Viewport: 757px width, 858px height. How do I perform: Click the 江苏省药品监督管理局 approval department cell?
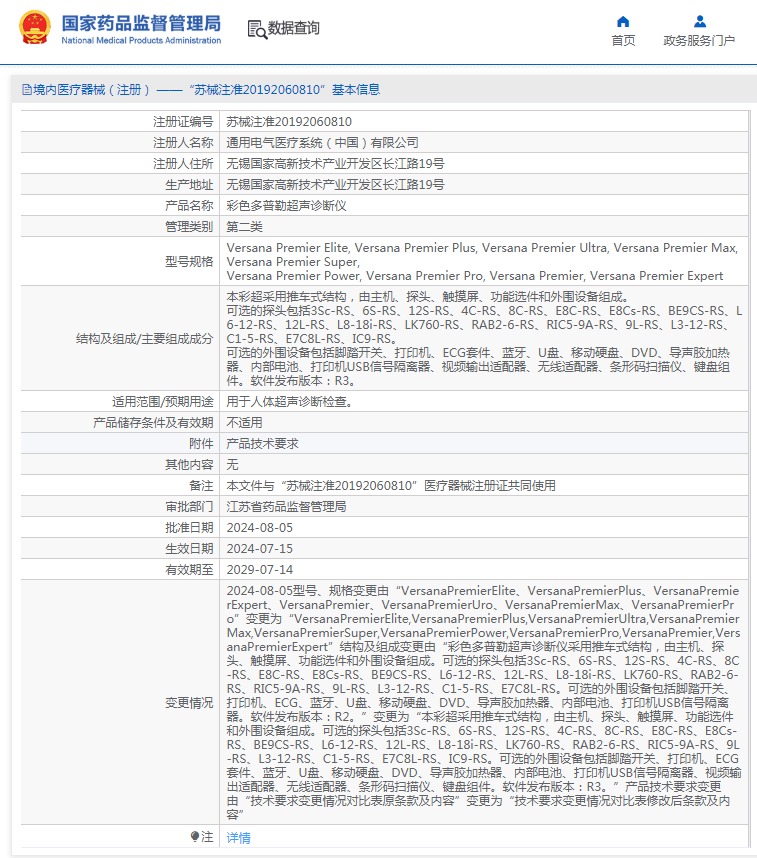point(286,506)
